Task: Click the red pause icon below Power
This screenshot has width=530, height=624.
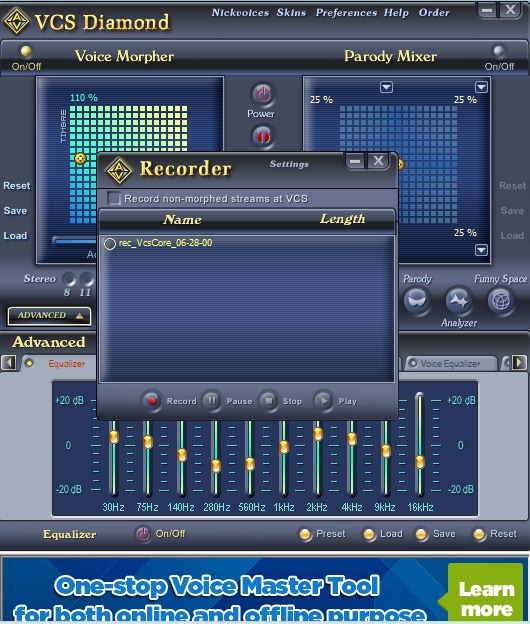Action: [263, 136]
